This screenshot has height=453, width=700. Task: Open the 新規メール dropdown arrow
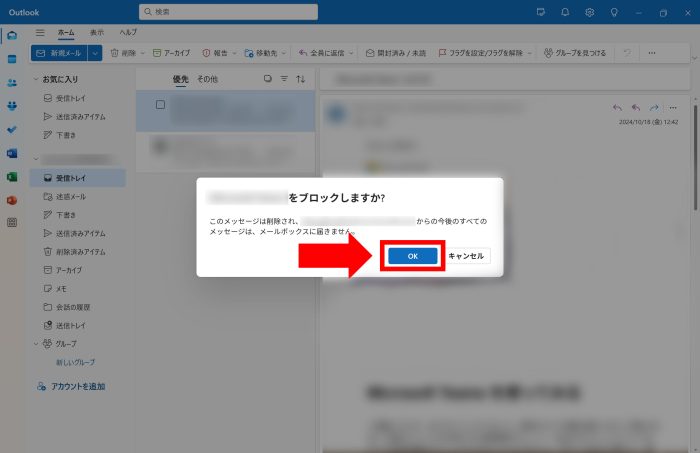[95, 52]
